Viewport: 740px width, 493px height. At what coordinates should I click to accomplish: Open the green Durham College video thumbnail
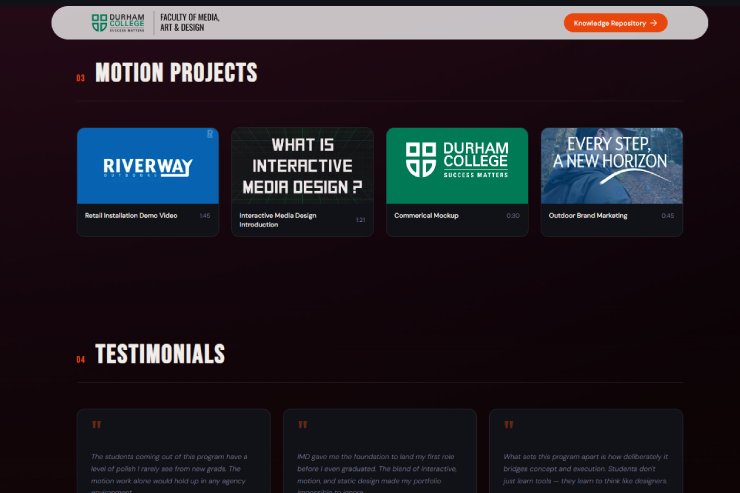tap(457, 166)
